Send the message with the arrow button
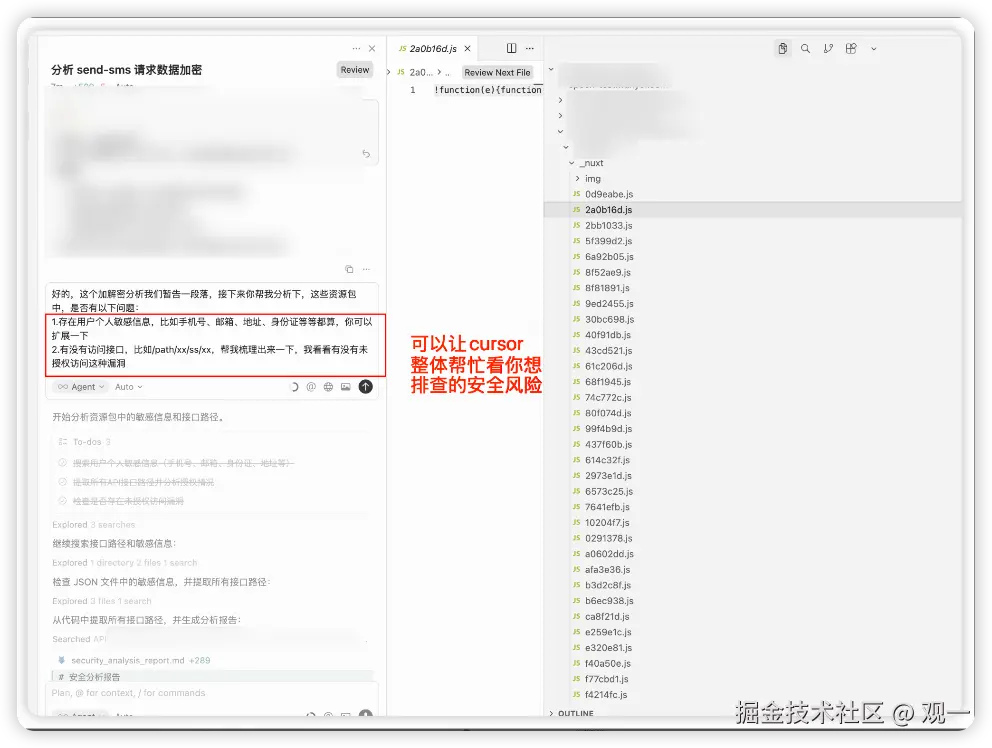This screenshot has width=992, height=748. click(x=366, y=387)
